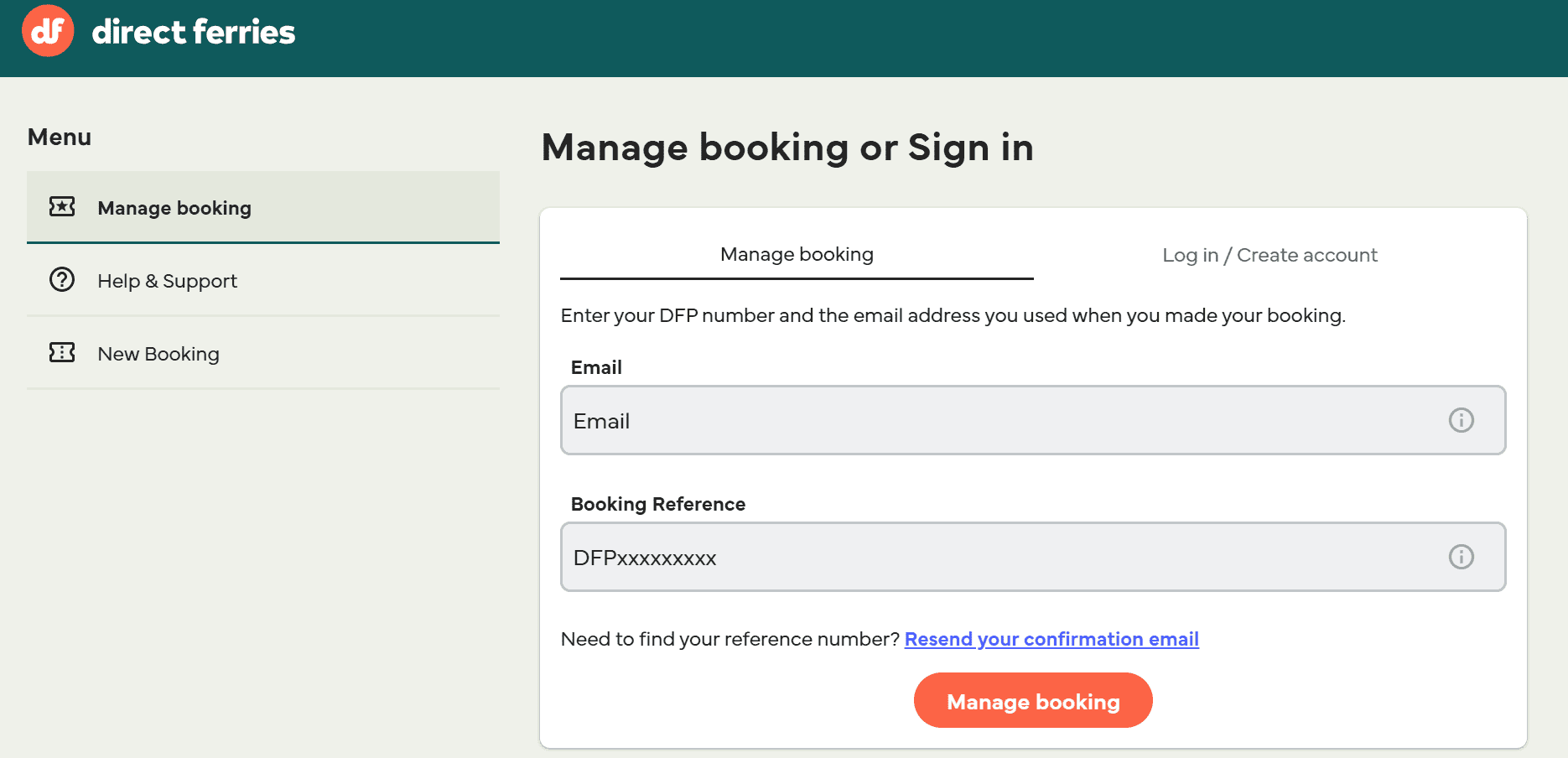Screen dimensions: 1568x758
Task: Click the orange Manage booking button
Action: [1033, 700]
